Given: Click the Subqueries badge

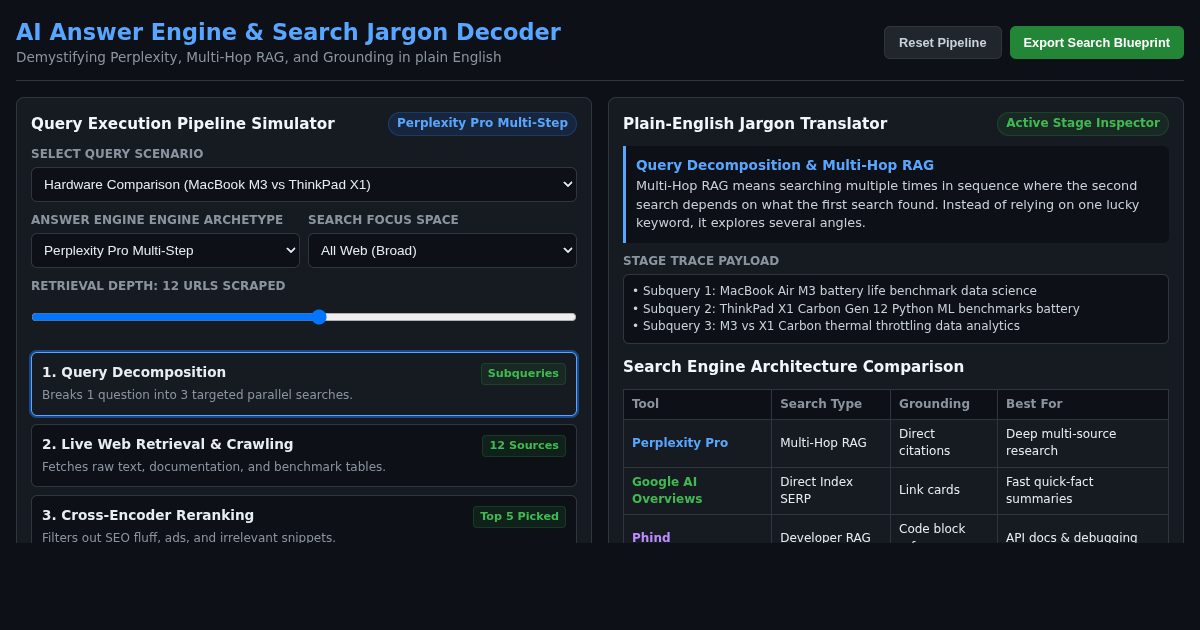Looking at the screenshot, I should 523,374.
